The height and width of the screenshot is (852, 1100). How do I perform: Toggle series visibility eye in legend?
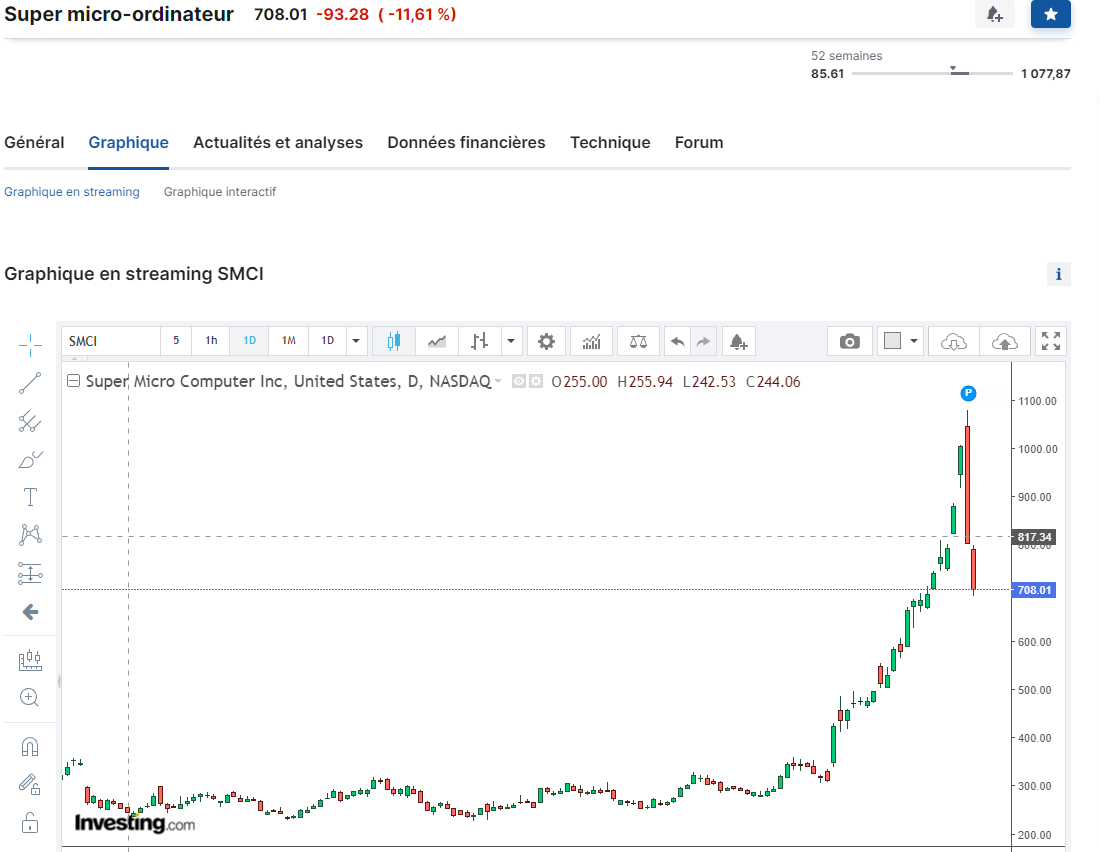[518, 381]
